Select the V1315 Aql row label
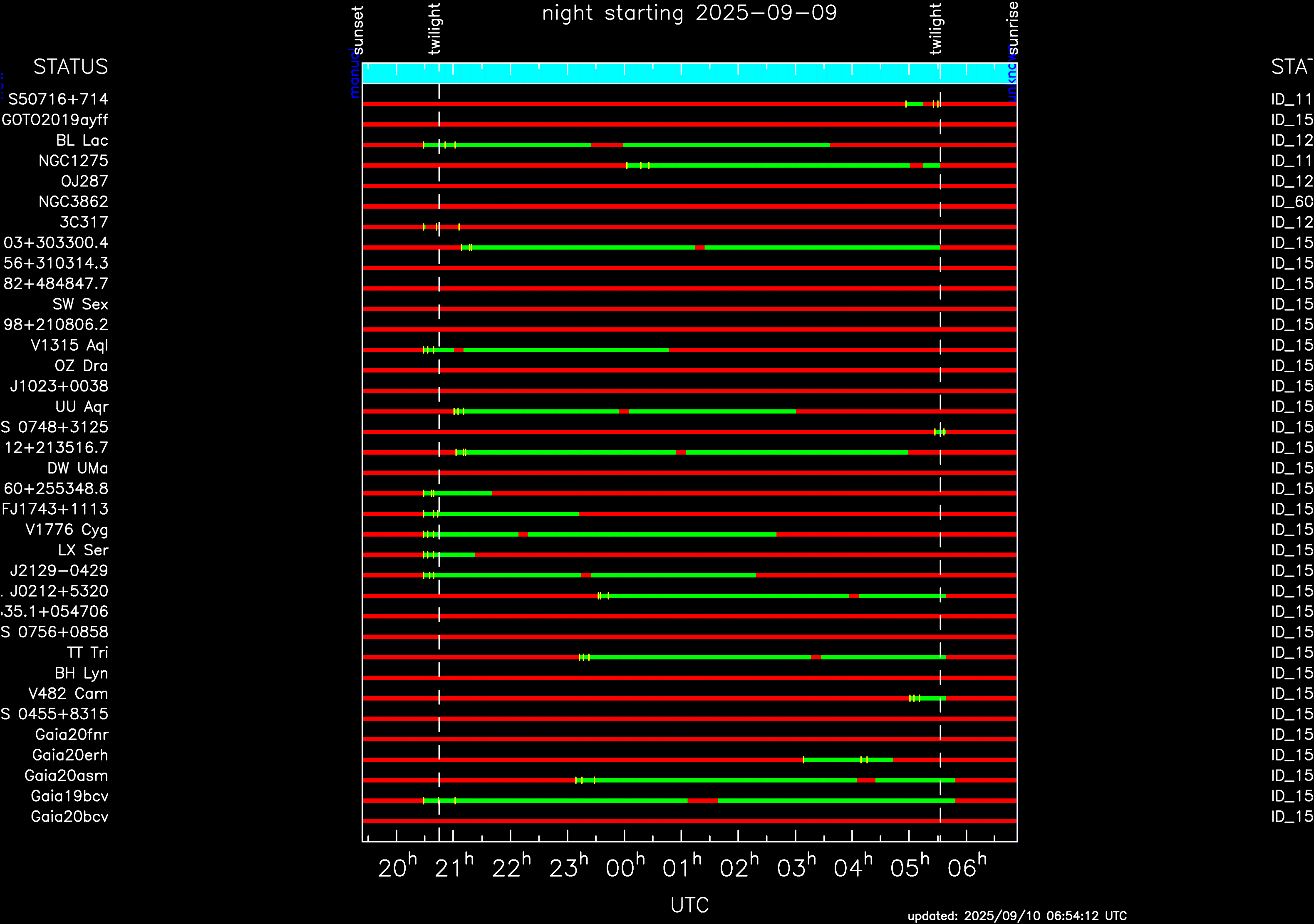The width and height of the screenshot is (1314, 924). [69, 346]
